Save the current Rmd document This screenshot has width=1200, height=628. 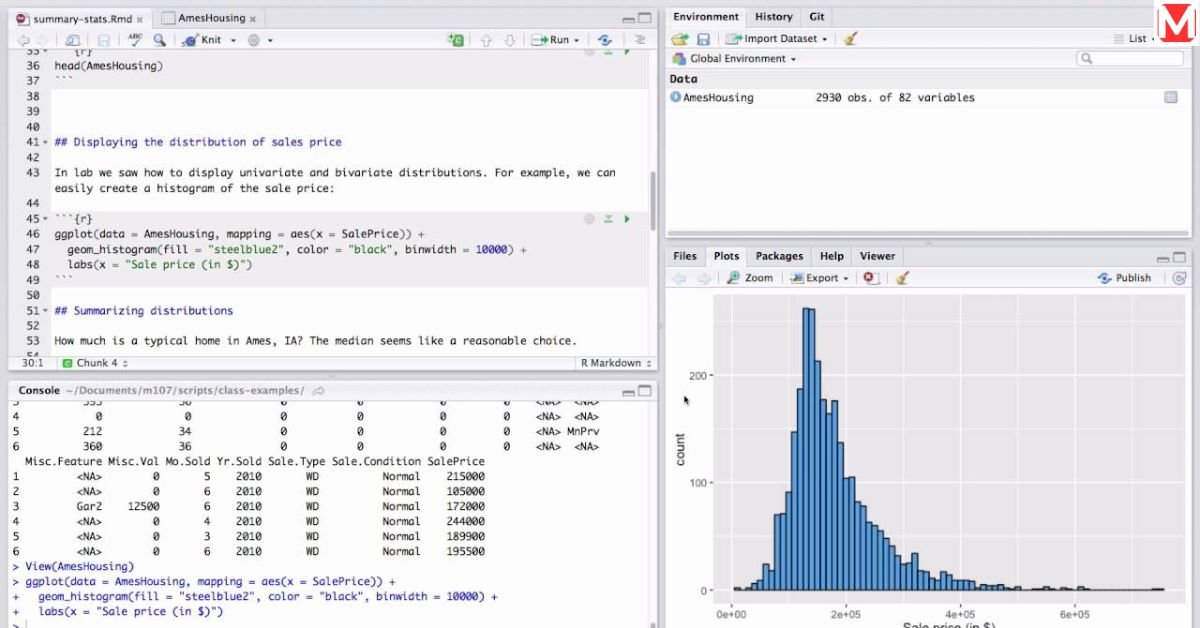tap(103, 40)
